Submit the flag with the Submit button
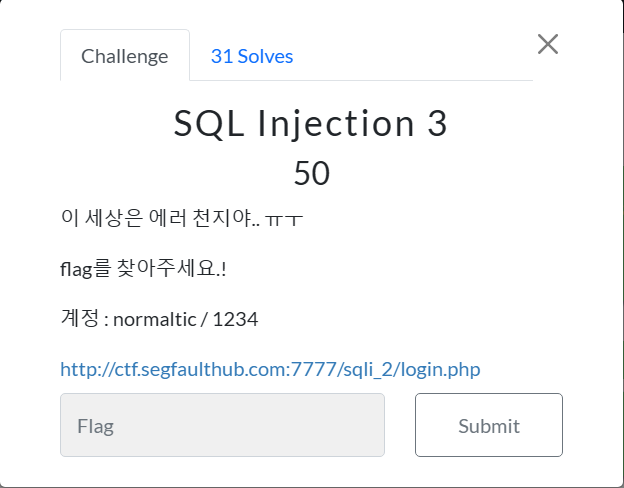 coord(489,425)
